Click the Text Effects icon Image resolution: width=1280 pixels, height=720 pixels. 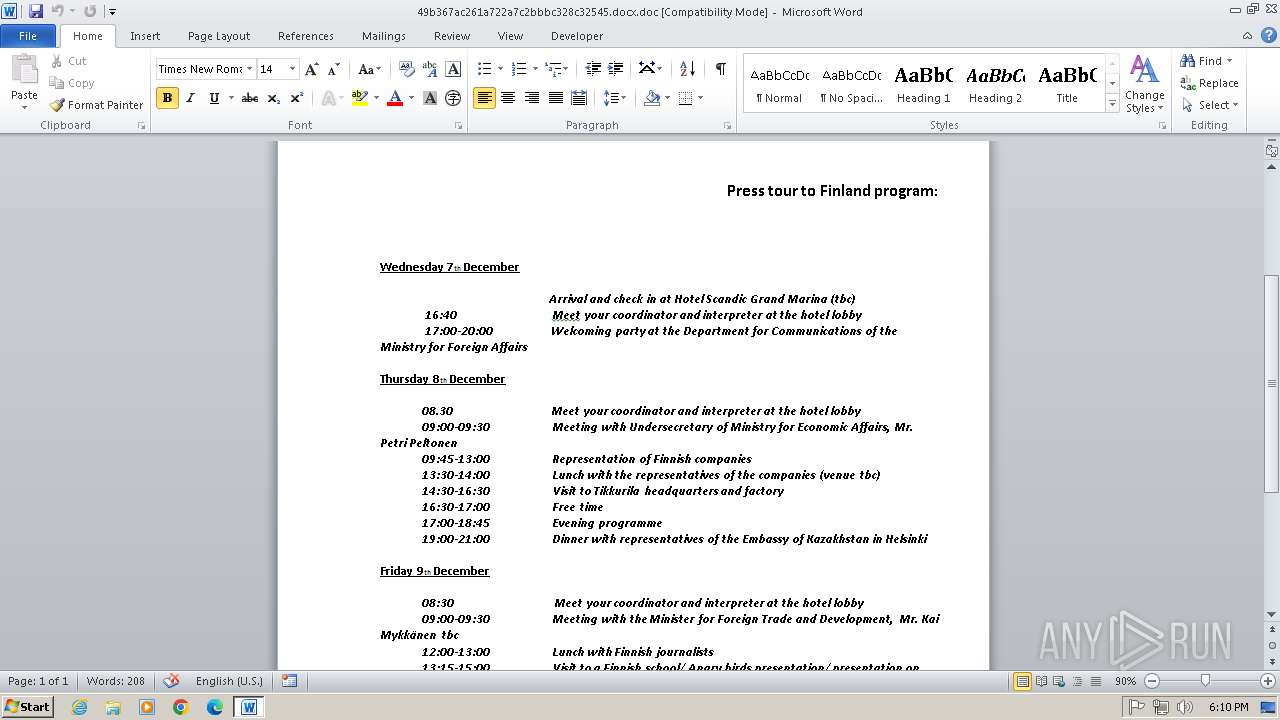tap(329, 98)
